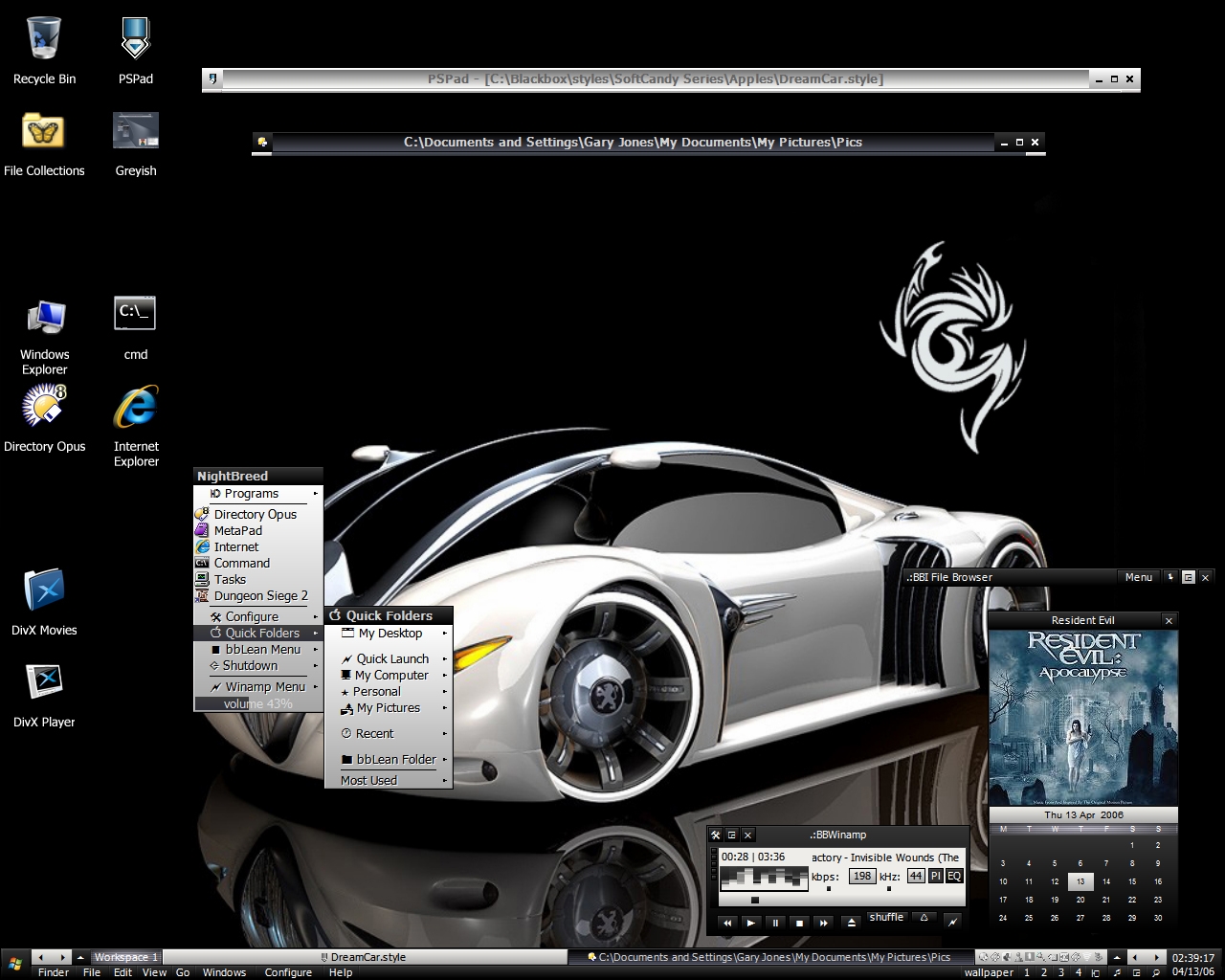Open Recent in the Quick Folders menu
1225x980 pixels.
[x=389, y=733]
